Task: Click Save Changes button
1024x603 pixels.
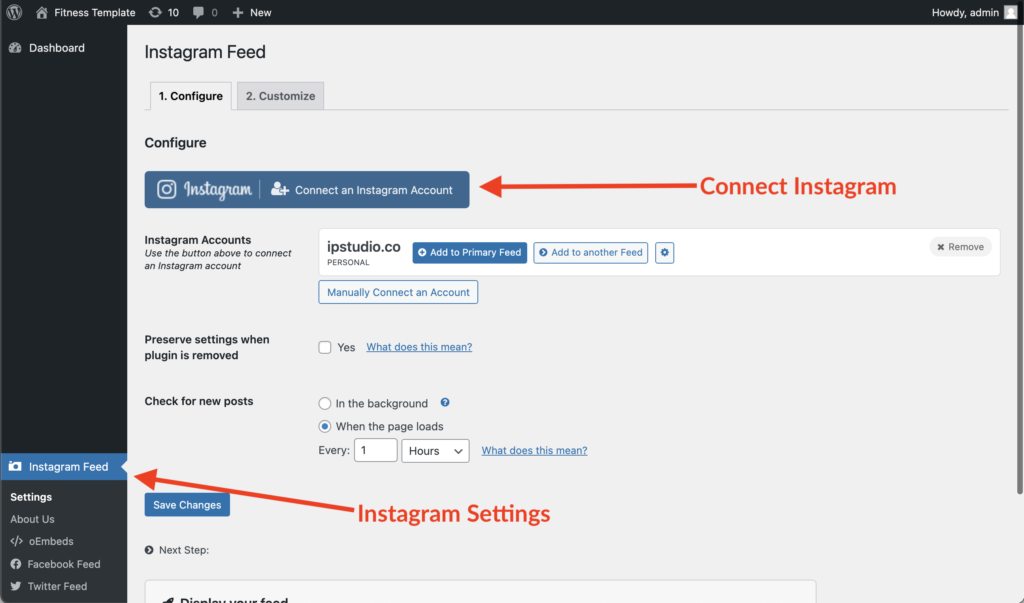Action: (187, 504)
